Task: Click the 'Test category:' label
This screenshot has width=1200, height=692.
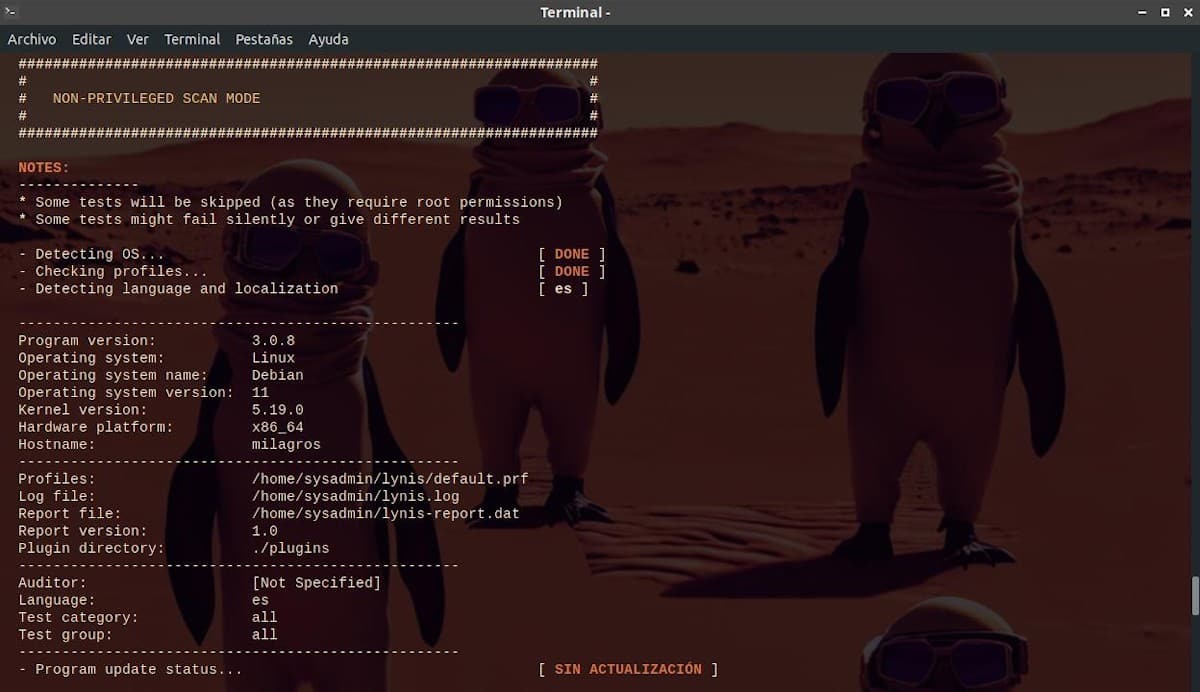Action: (x=78, y=617)
